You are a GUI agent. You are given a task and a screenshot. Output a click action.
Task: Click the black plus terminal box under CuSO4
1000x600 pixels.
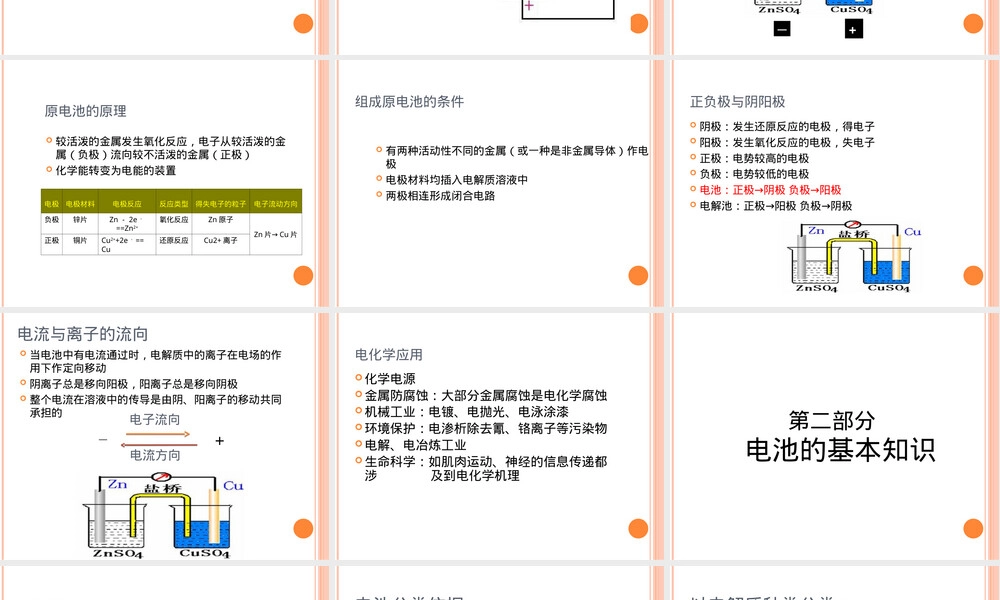[x=853, y=29]
